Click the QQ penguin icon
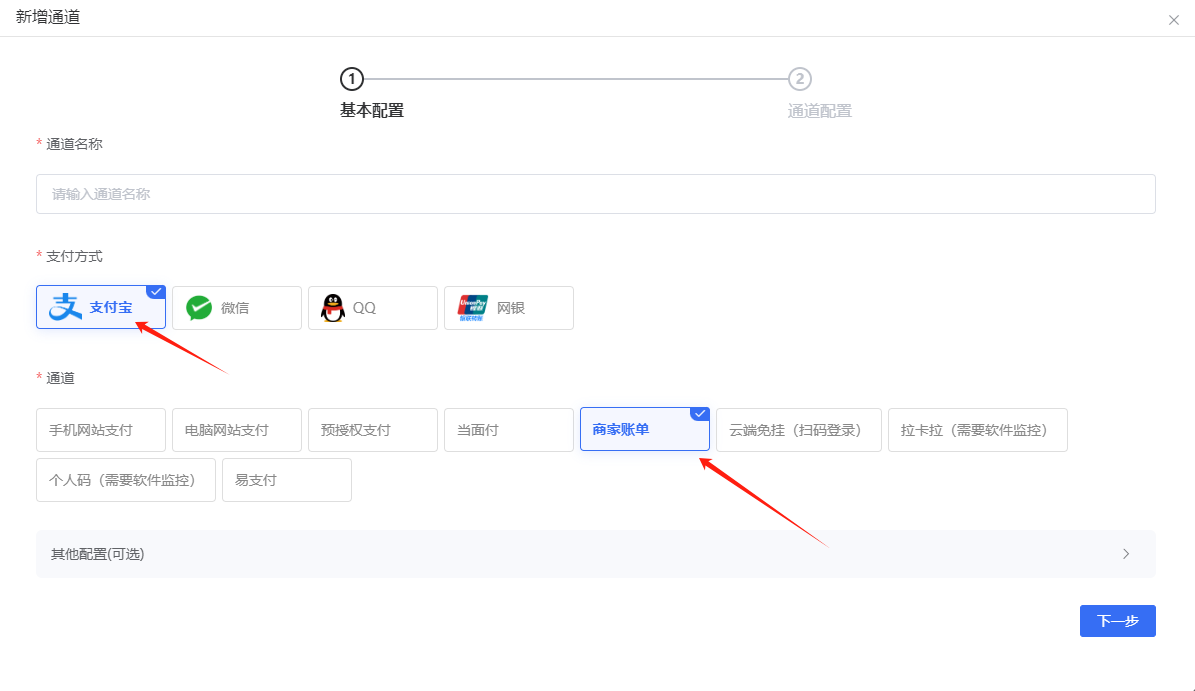This screenshot has width=1195, height=691. click(333, 308)
